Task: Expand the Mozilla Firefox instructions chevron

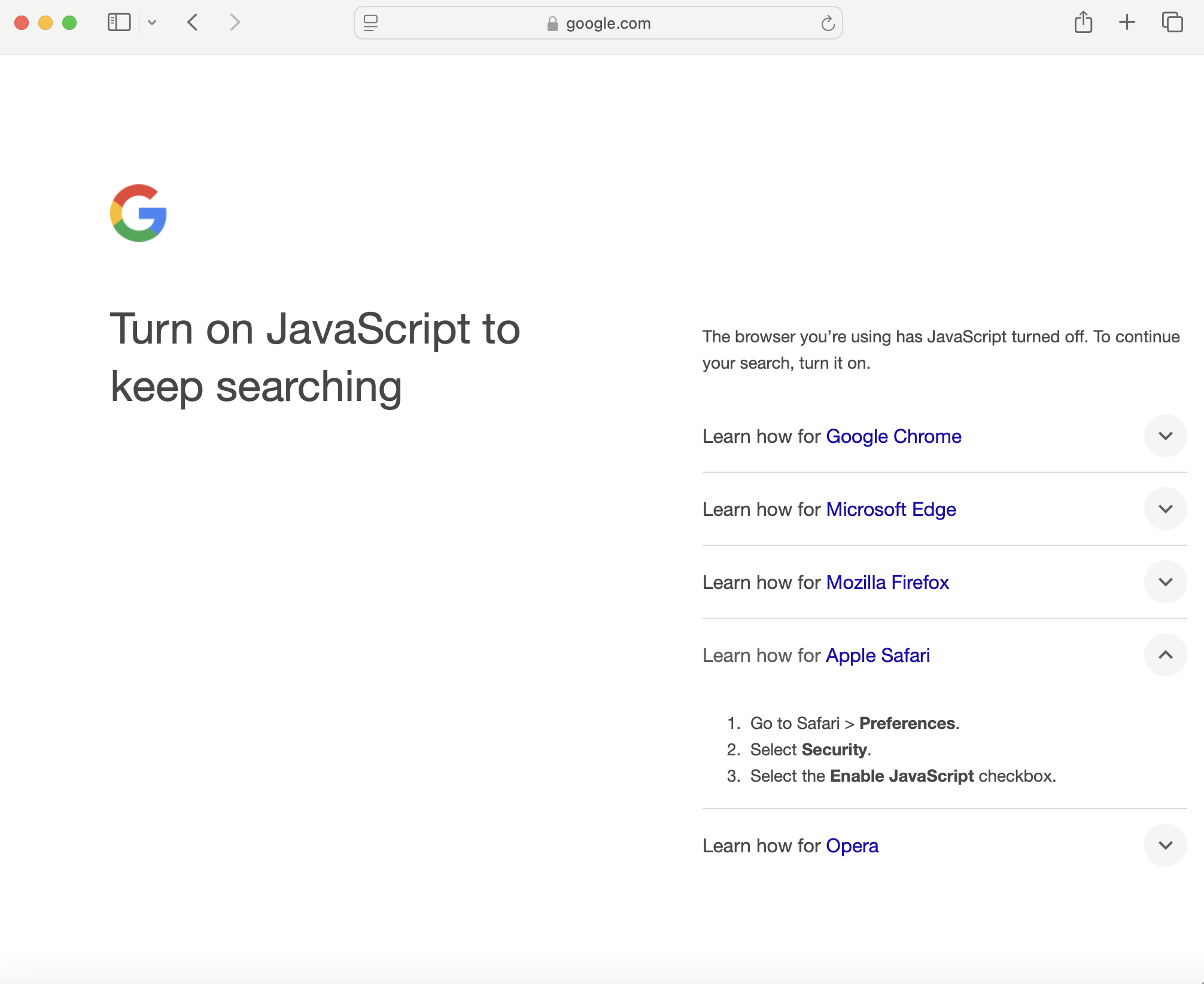Action: click(1165, 582)
